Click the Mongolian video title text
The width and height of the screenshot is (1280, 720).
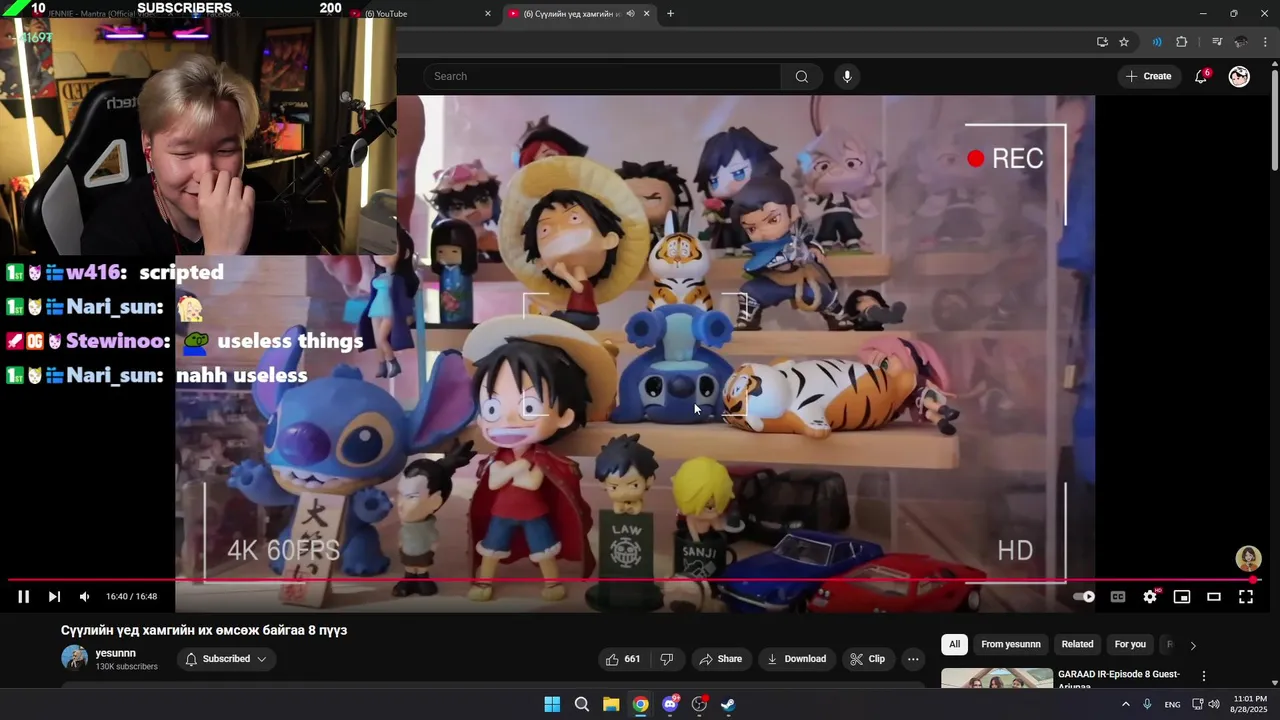(204, 630)
